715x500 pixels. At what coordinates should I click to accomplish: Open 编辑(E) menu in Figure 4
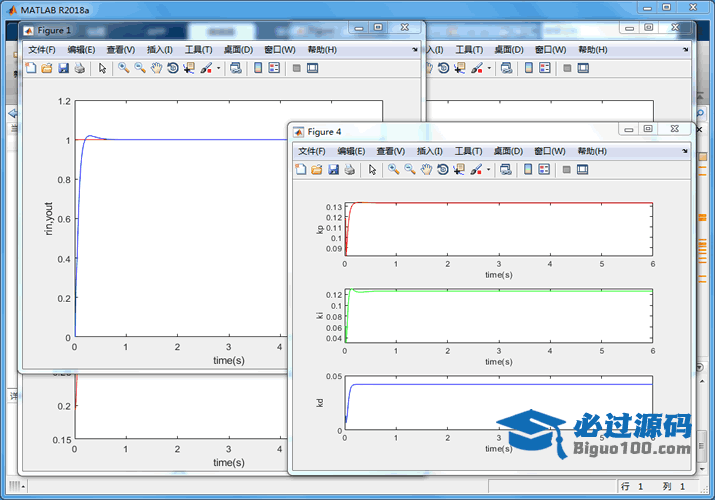[x=351, y=151]
